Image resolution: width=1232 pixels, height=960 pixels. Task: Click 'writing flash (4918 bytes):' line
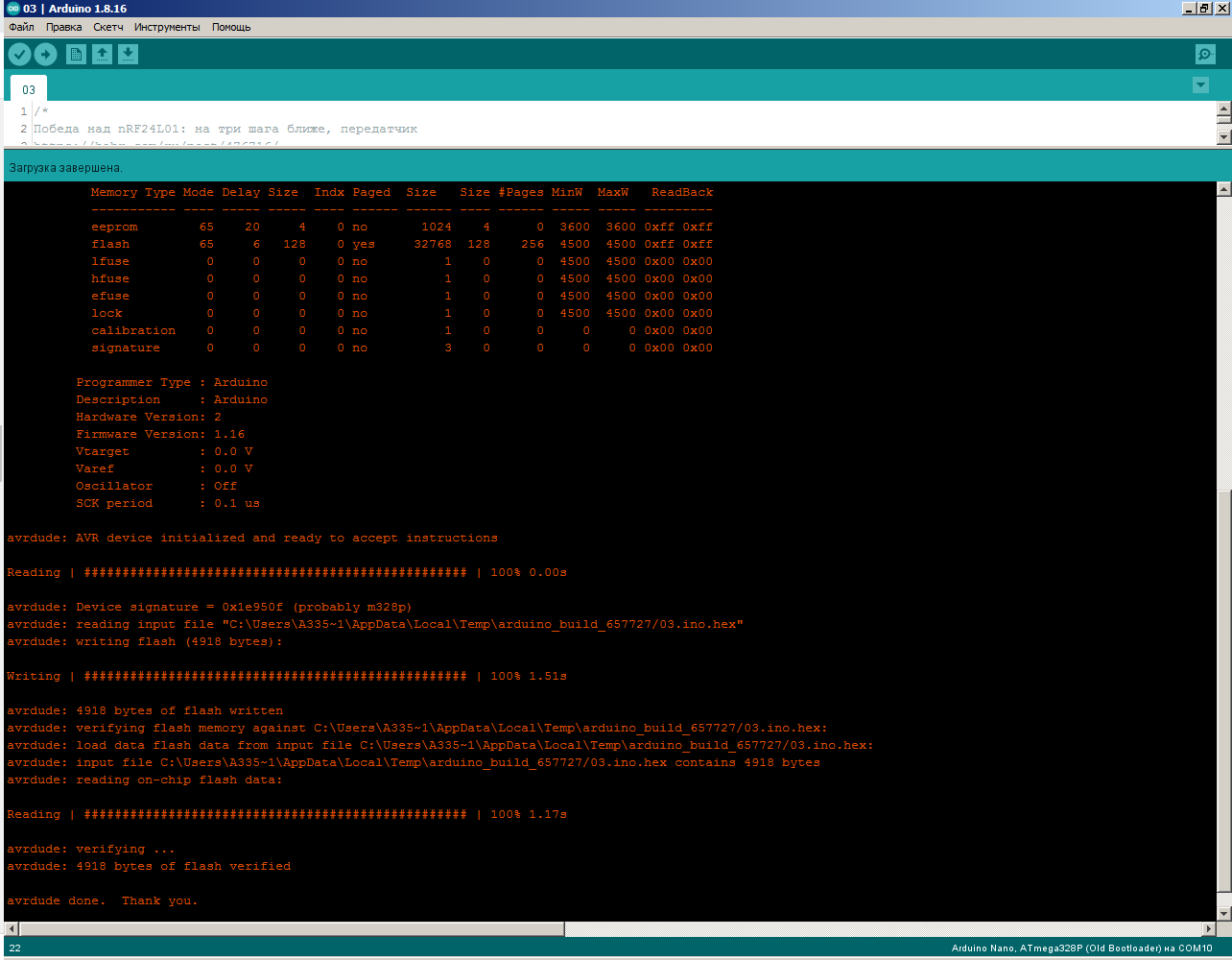[x=145, y=641]
